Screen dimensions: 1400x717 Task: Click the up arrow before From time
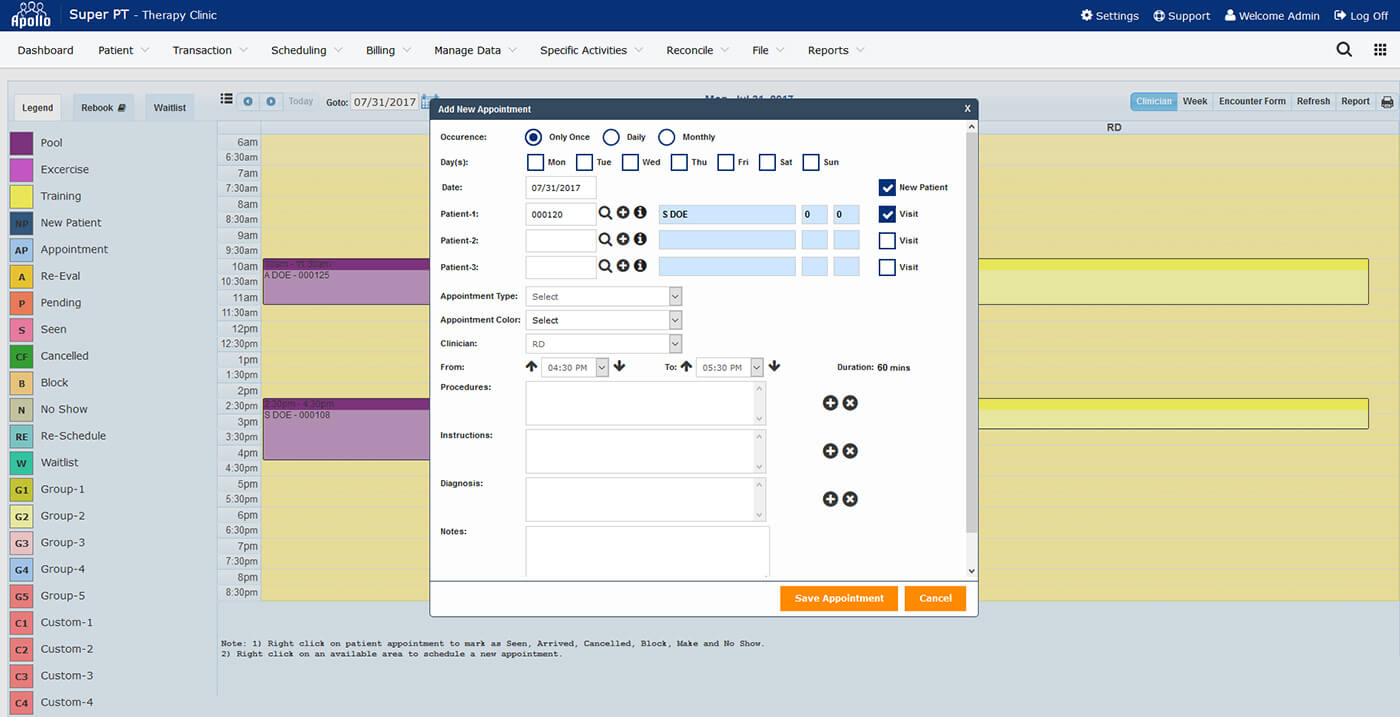532,367
